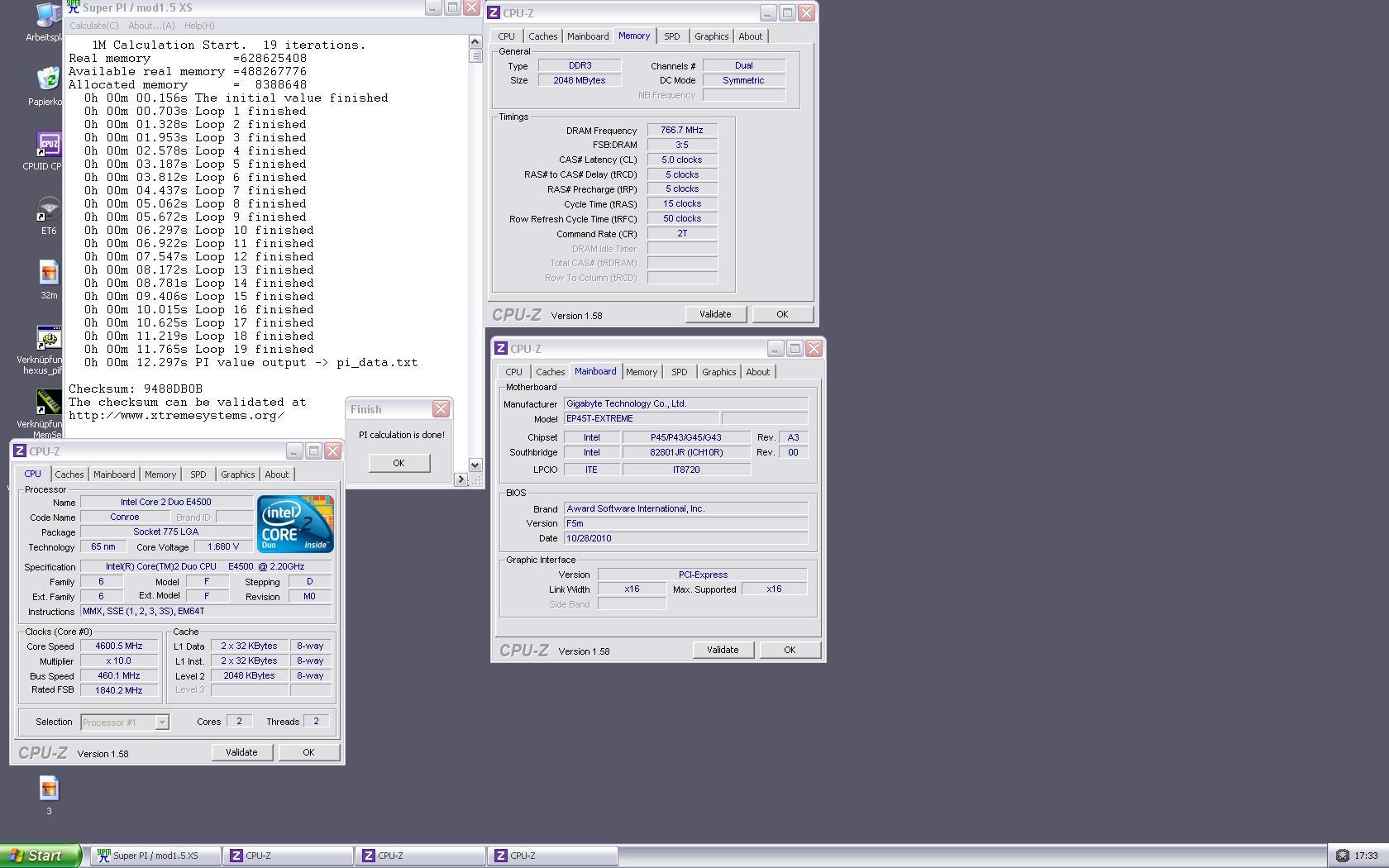Image resolution: width=1389 pixels, height=868 pixels.
Task: Open the About...(A) menu in Super PI
Action: coord(151,26)
